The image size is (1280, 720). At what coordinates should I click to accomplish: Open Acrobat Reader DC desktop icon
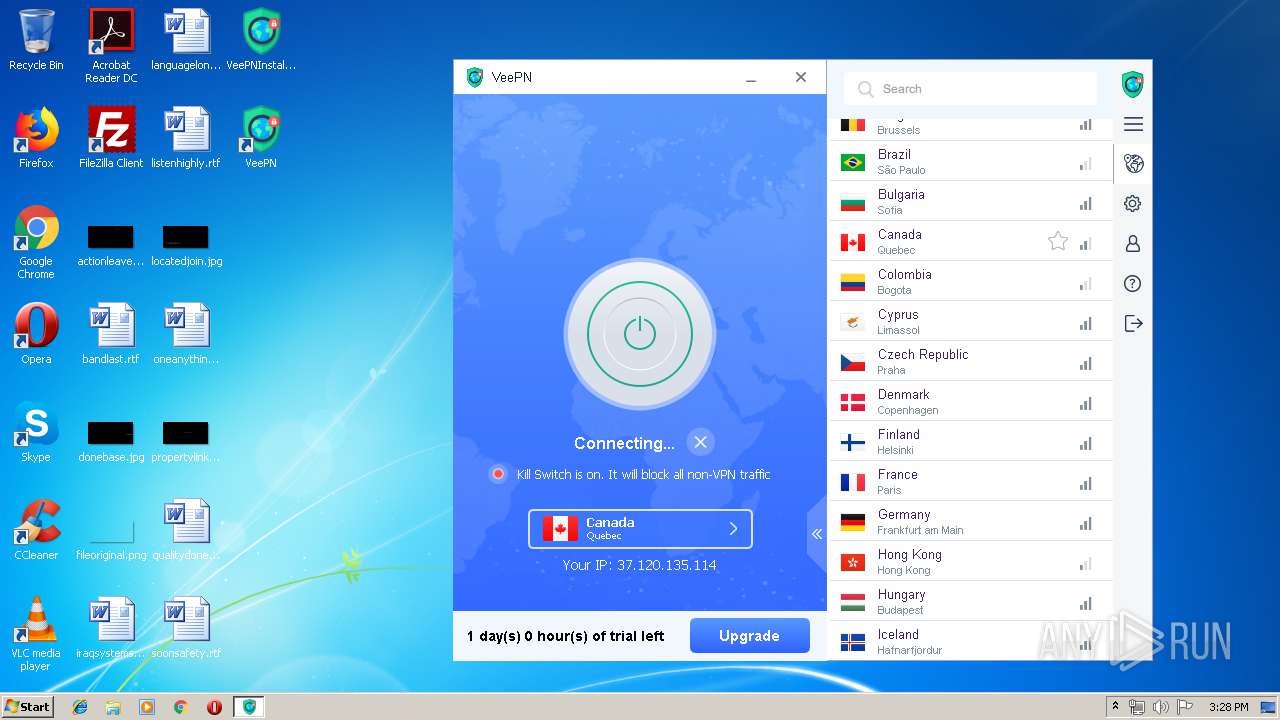111,46
